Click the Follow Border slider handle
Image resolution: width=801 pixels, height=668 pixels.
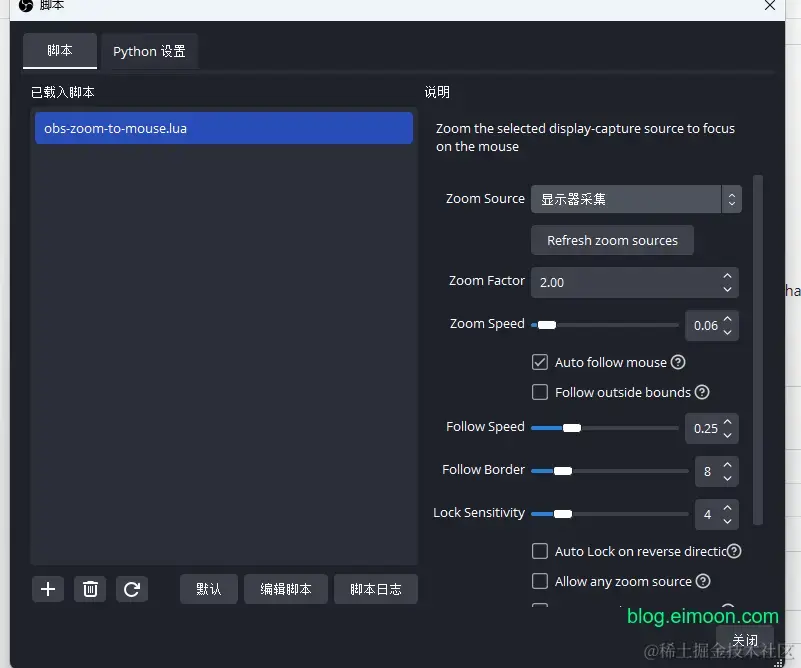pyautogui.click(x=562, y=471)
